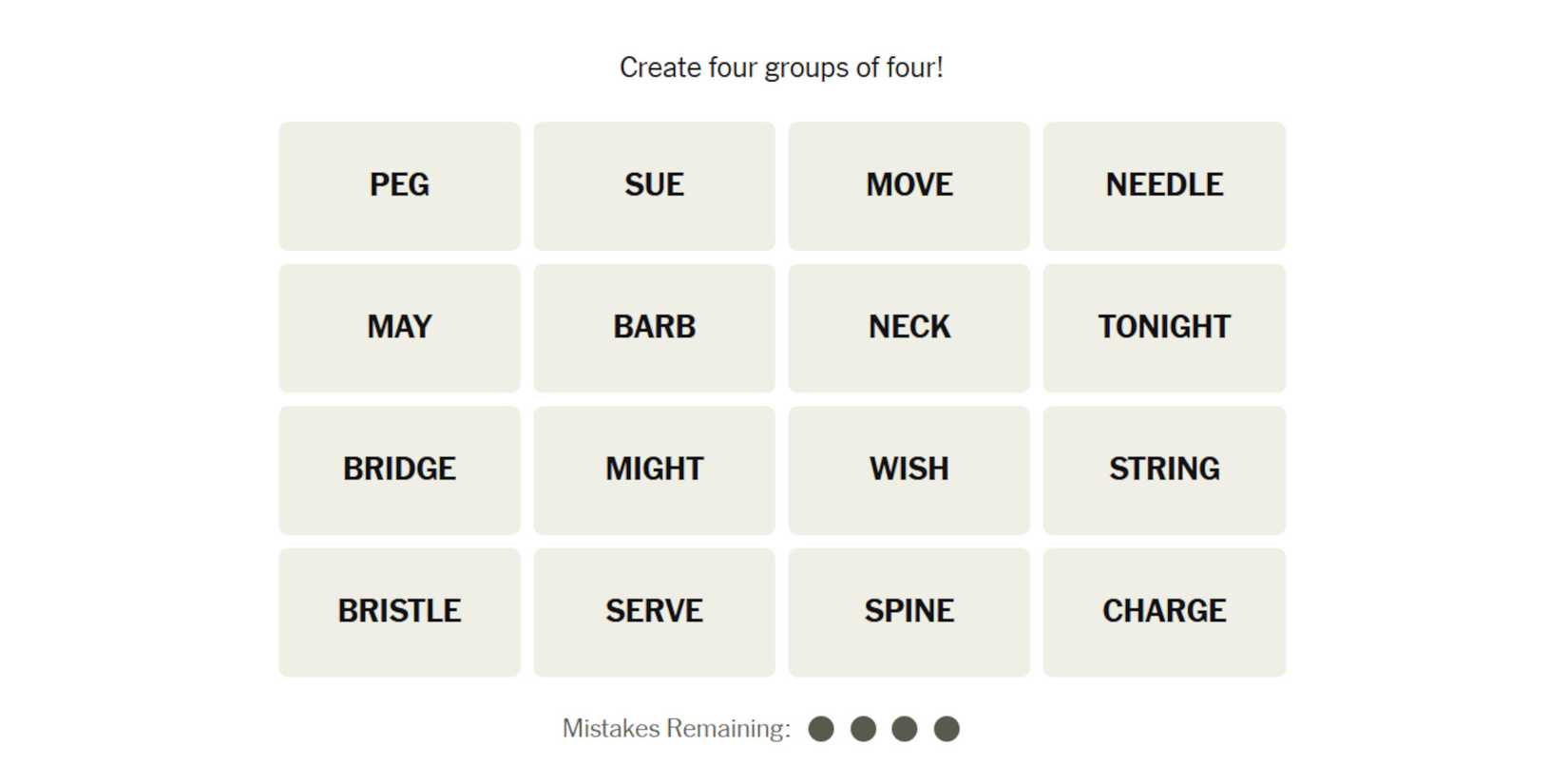Image resolution: width=1568 pixels, height=784 pixels.
Task: Pick the STRING word tile
Action: 1164,469
